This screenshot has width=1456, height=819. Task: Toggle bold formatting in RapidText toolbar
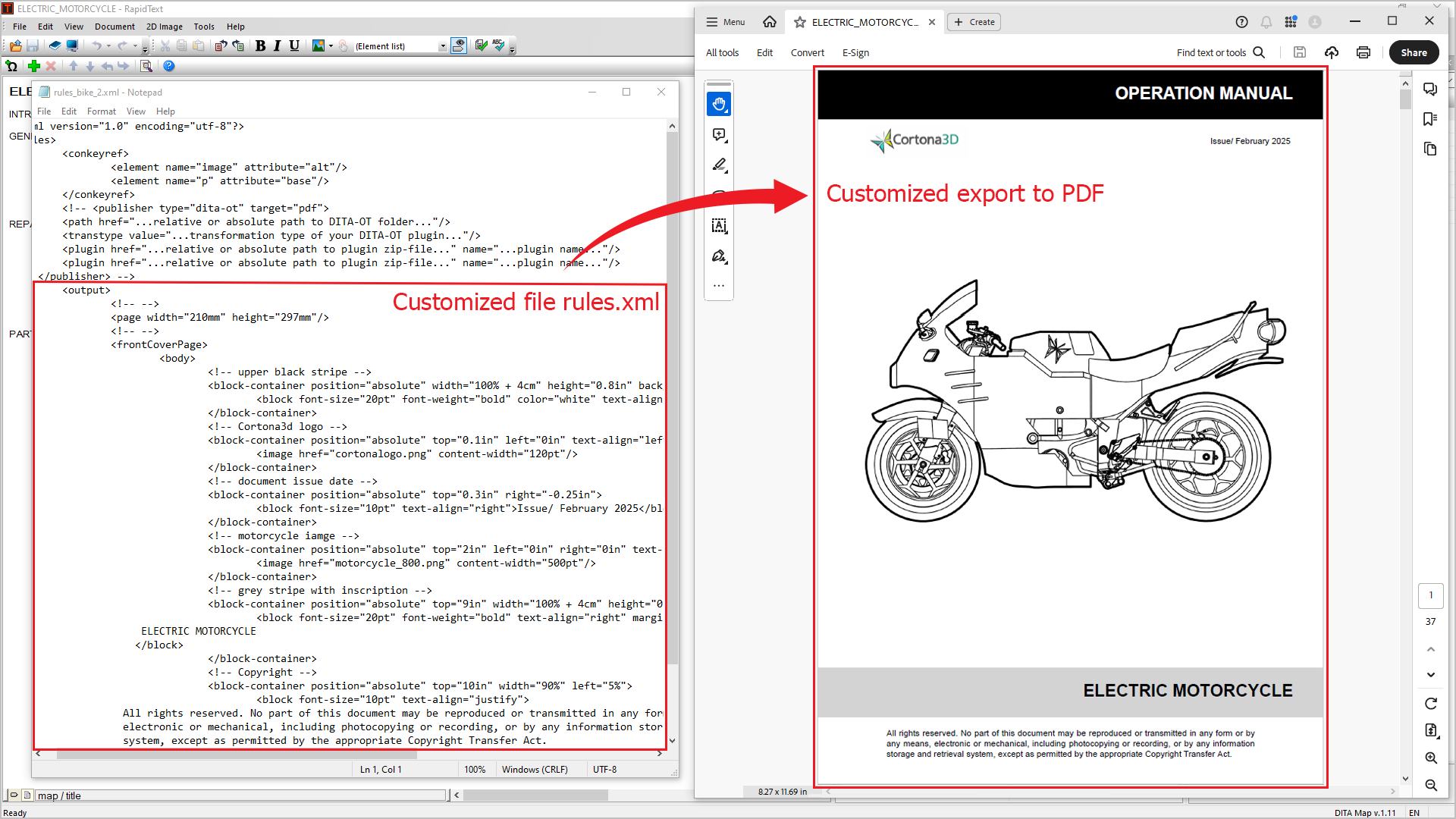260,45
